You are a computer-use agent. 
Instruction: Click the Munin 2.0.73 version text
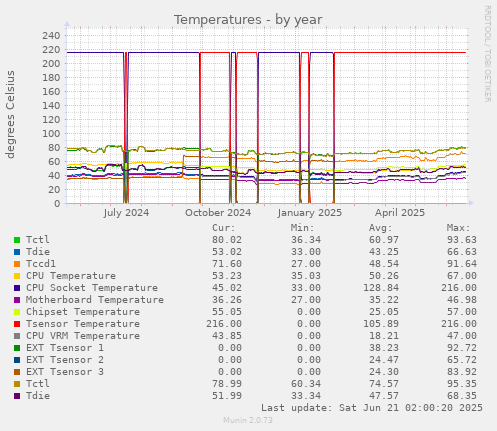[248, 420]
